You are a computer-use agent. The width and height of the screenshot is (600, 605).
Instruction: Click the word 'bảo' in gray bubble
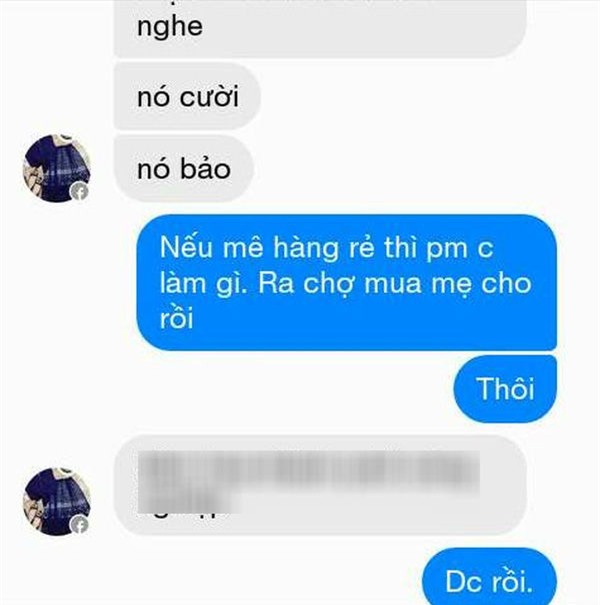coord(206,168)
